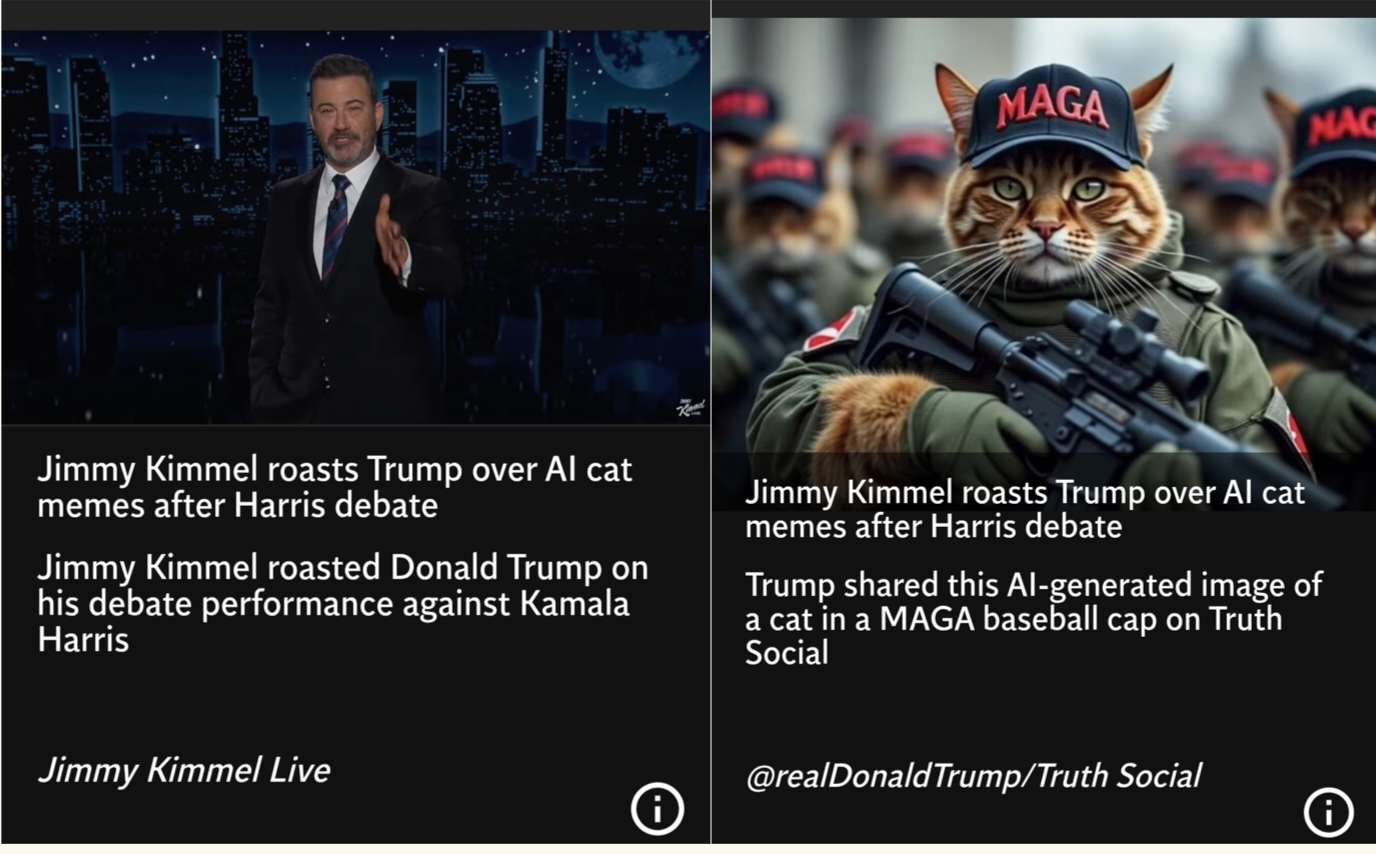Screen dimensions: 1376x854
Task: Click the Kimmel show logo watermark
Action: click(690, 408)
